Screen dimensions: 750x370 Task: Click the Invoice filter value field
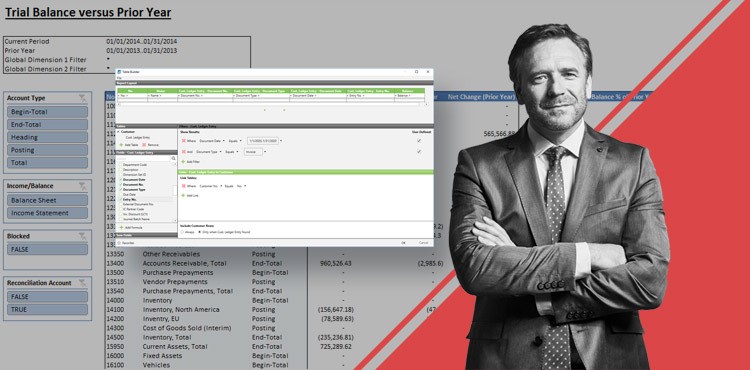coord(254,152)
